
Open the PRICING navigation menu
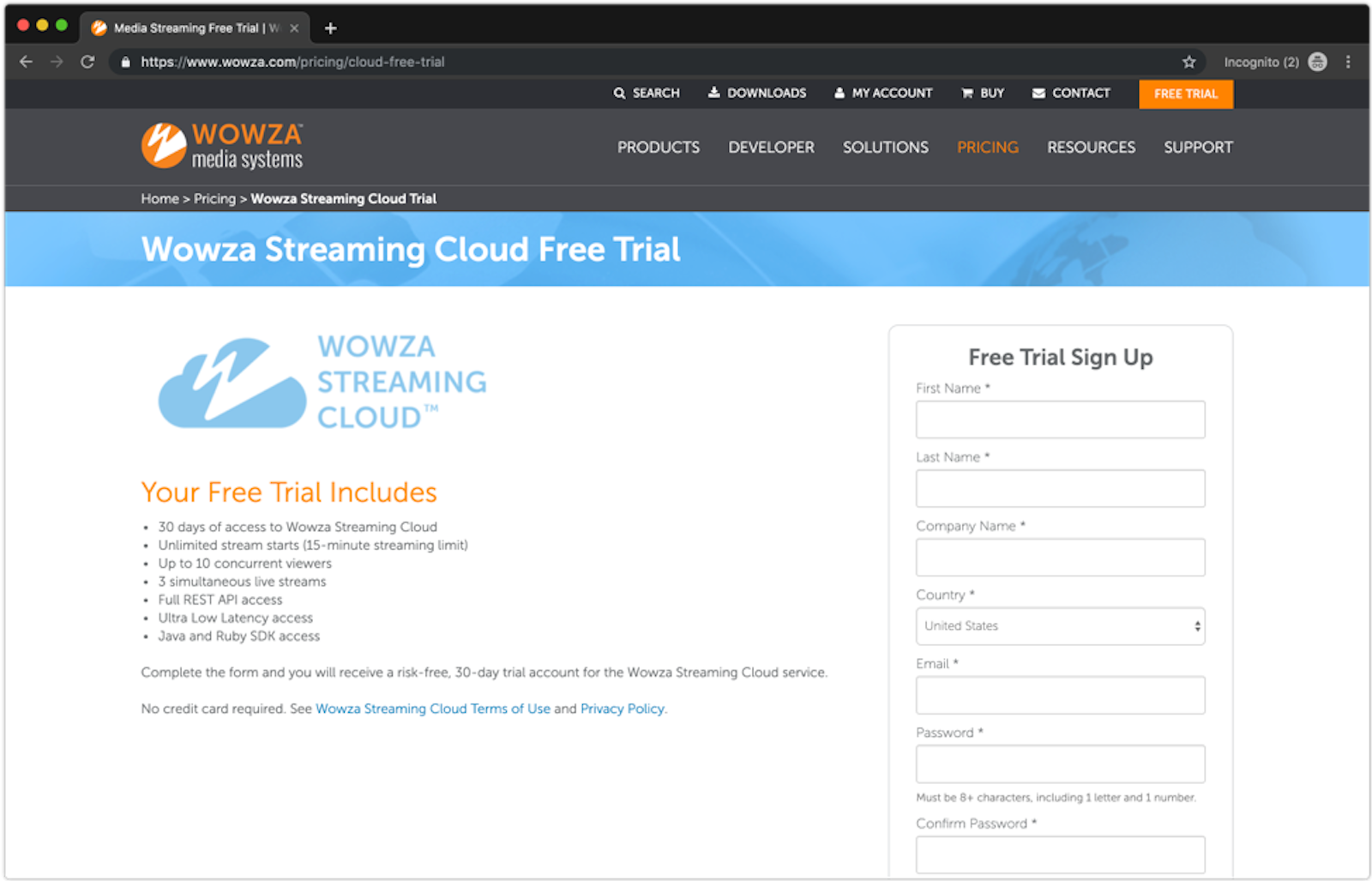987,147
